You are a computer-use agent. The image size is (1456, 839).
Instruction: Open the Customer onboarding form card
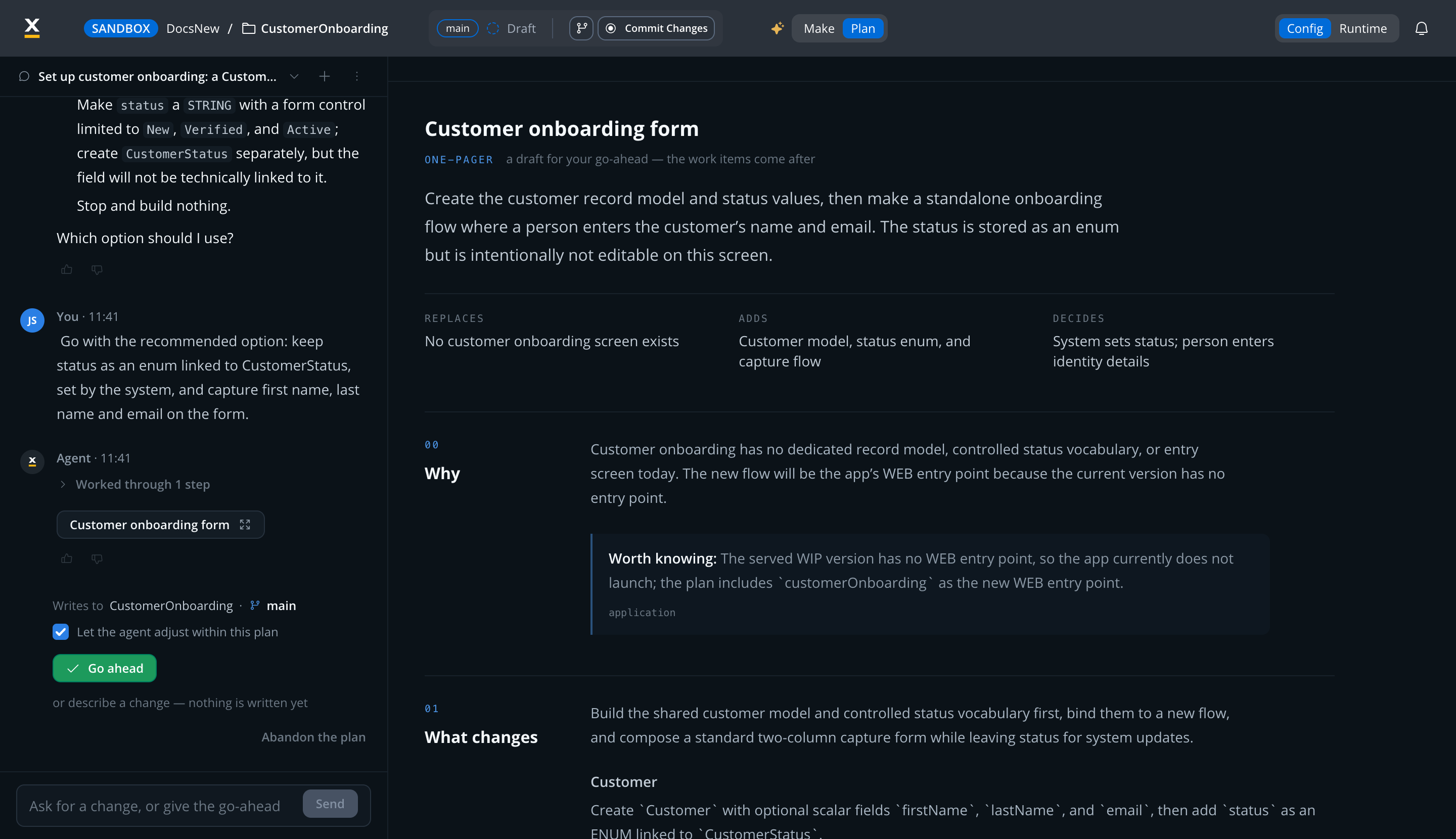click(160, 525)
